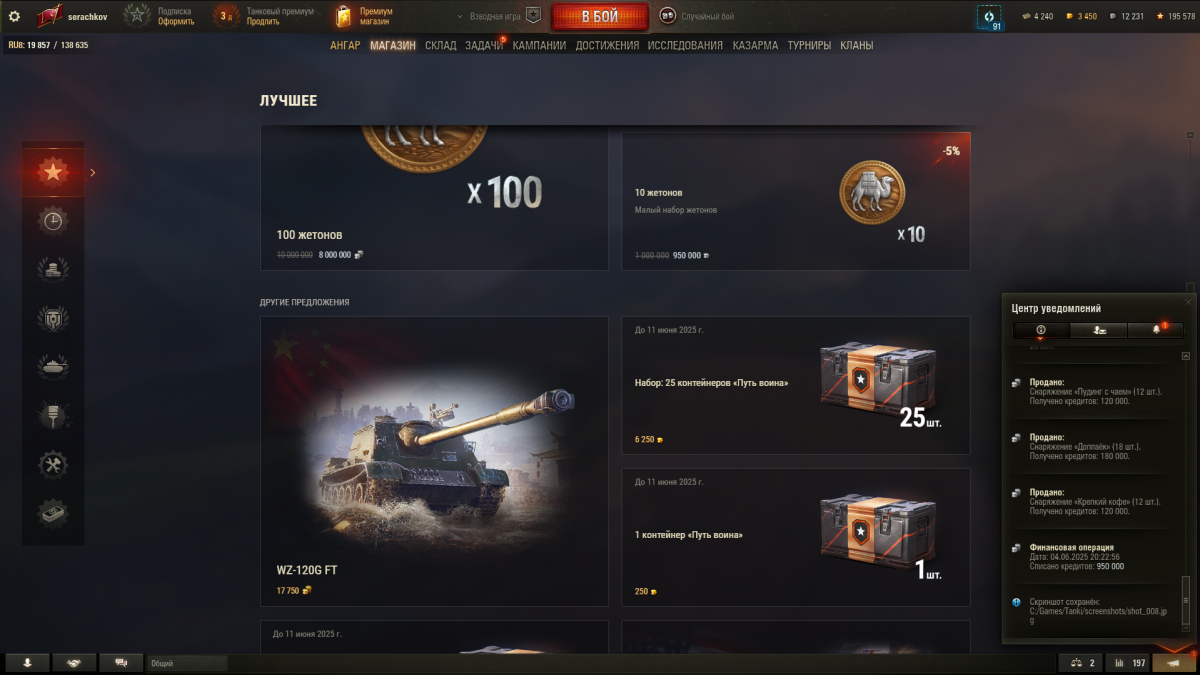
Task: Open the Premium shop icon
Action: (x=344, y=16)
